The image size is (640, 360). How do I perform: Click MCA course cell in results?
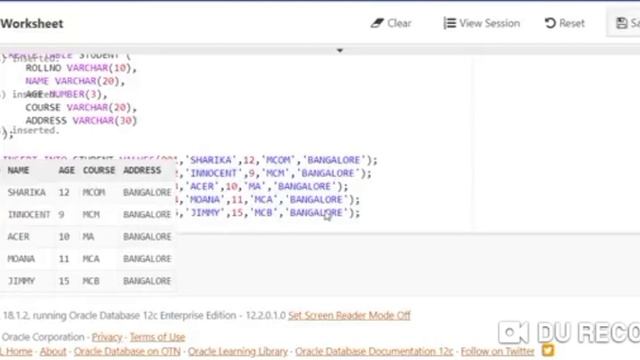coord(91,259)
